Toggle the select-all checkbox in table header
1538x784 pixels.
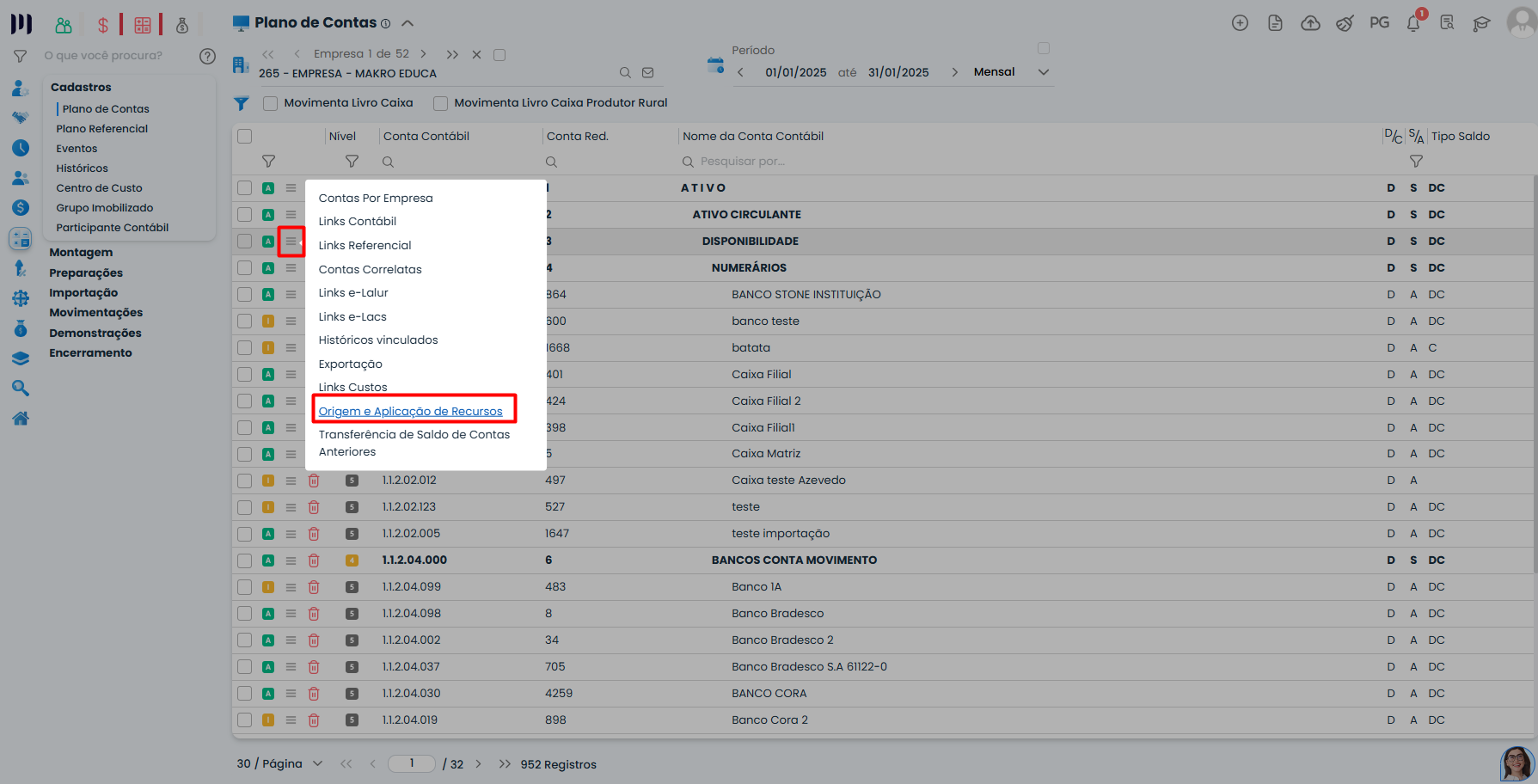coord(245,137)
